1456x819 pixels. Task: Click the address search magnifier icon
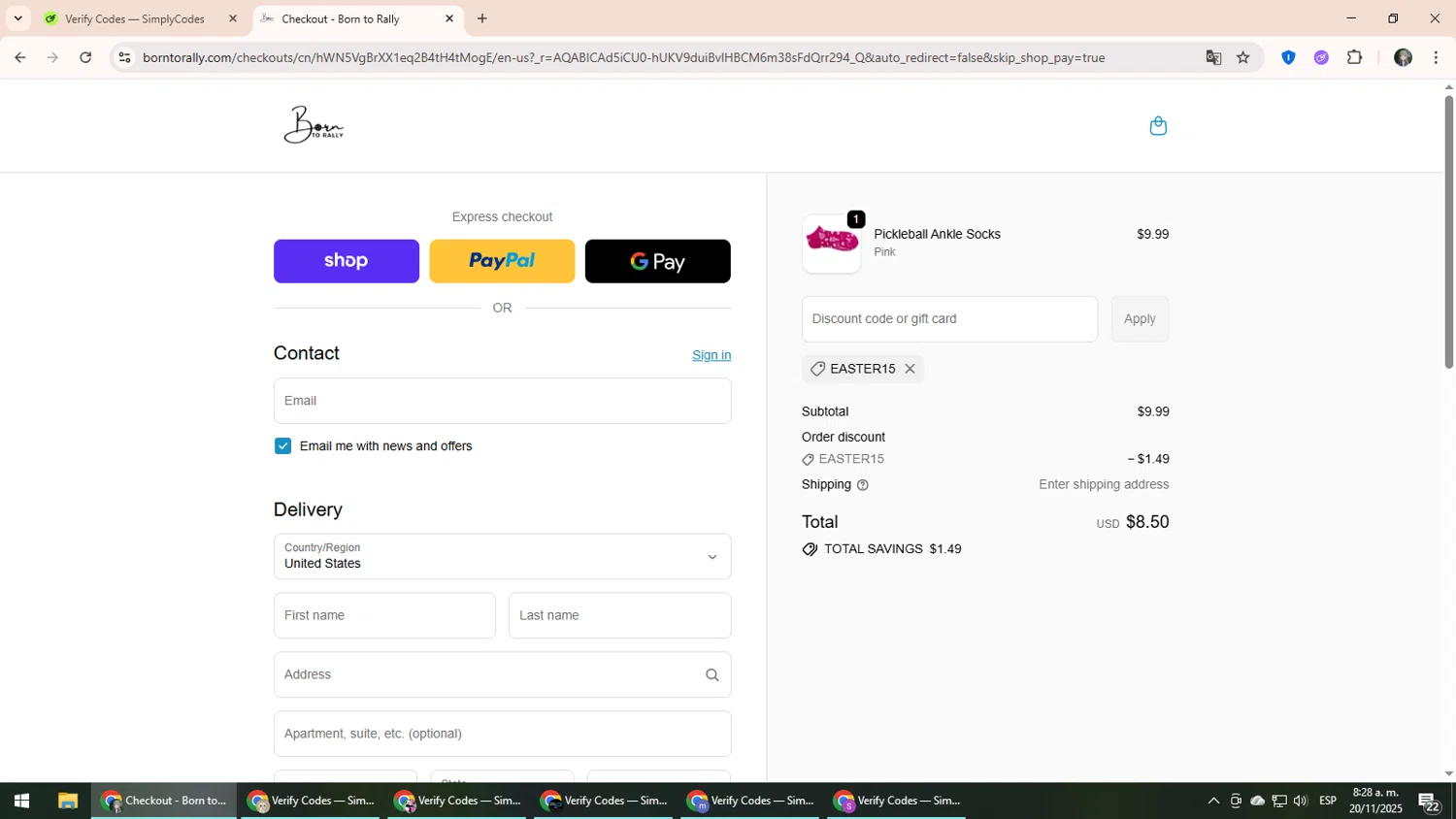pos(711,675)
